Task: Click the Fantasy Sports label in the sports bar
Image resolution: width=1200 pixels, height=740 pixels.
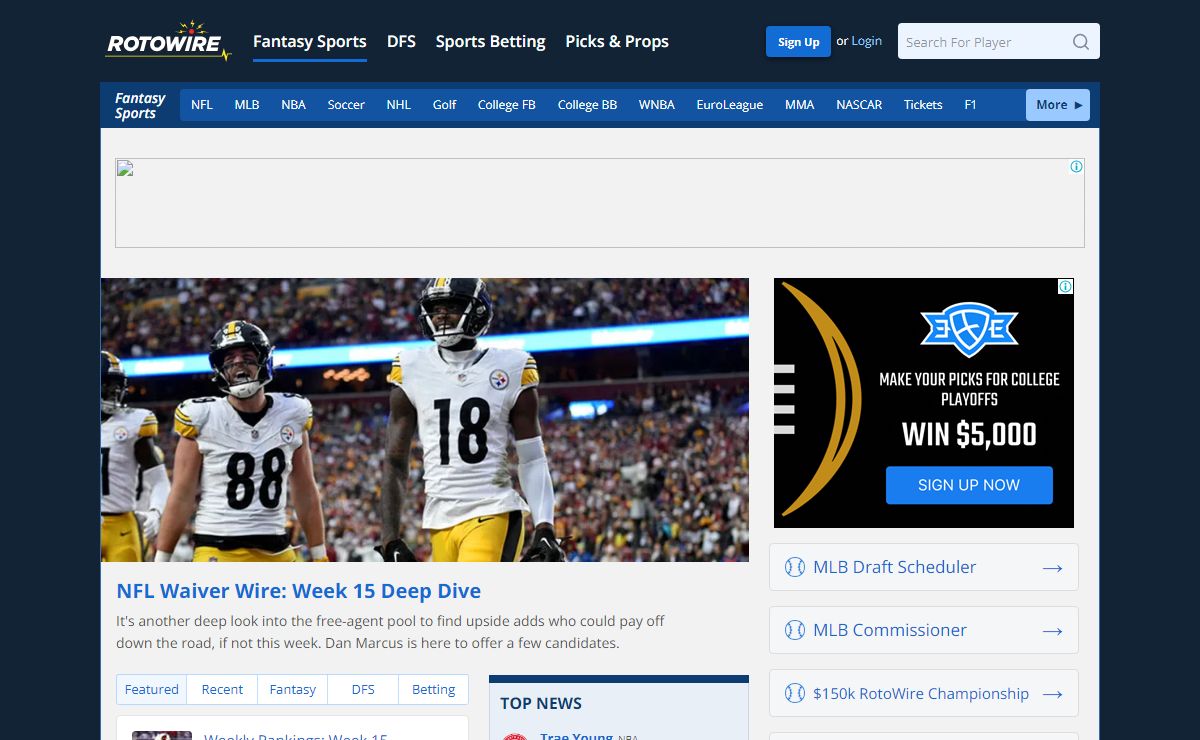Action: pos(140,105)
